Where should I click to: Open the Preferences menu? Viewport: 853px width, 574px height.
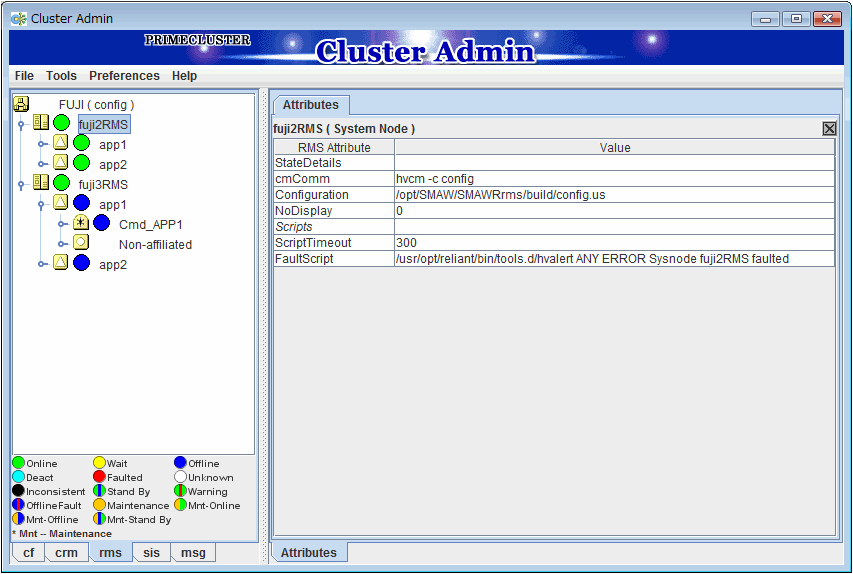[124, 76]
